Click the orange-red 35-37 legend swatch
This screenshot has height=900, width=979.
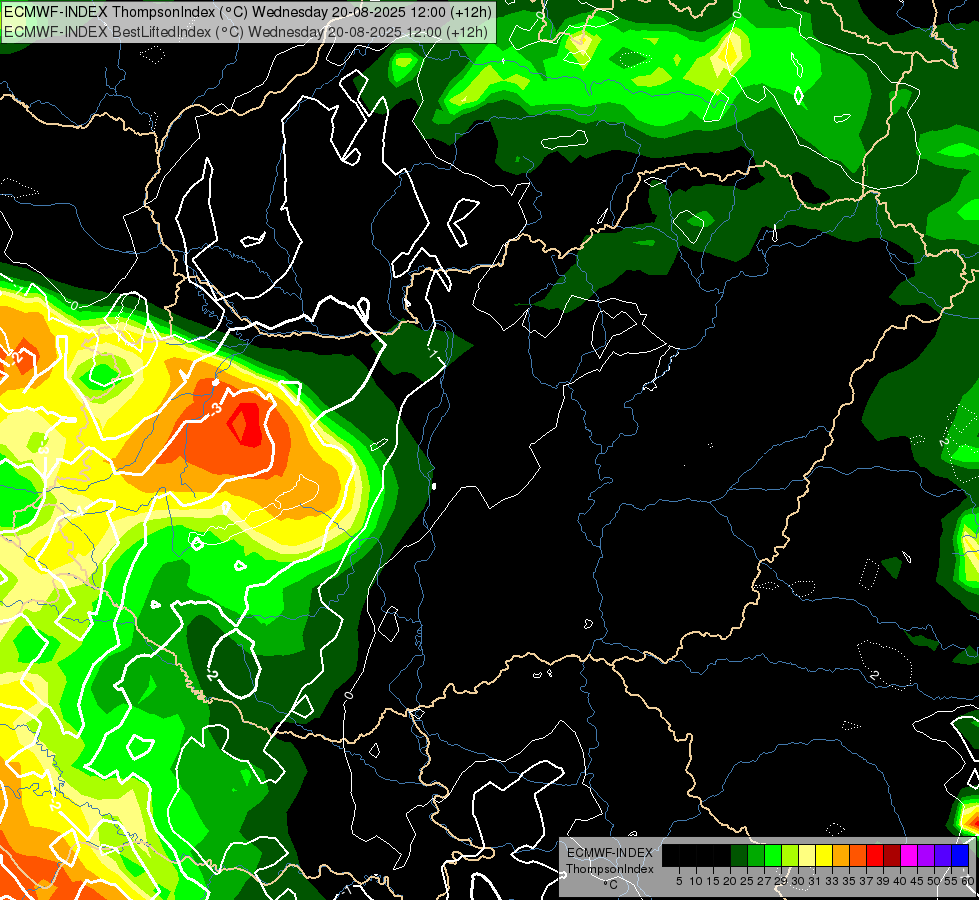pyautogui.click(x=858, y=855)
